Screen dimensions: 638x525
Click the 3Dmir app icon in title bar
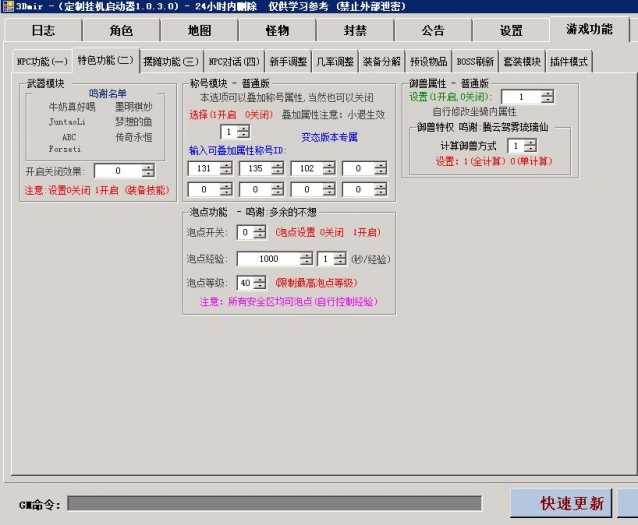pyautogui.click(x=7, y=6)
